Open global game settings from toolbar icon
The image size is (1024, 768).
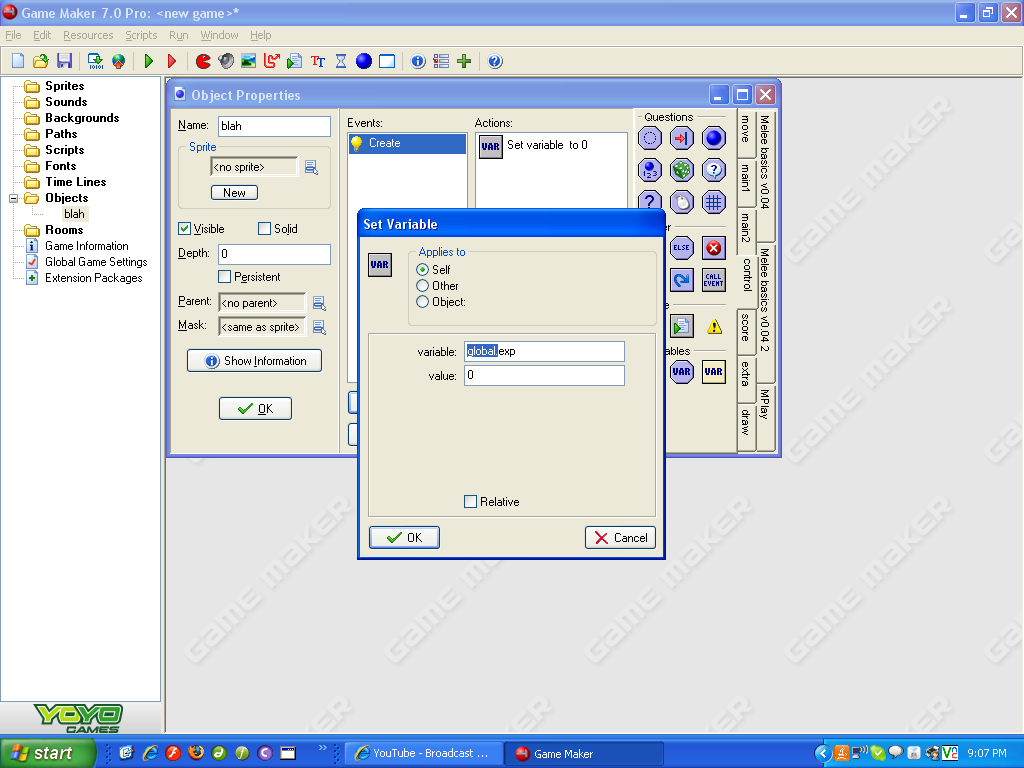(x=441, y=61)
